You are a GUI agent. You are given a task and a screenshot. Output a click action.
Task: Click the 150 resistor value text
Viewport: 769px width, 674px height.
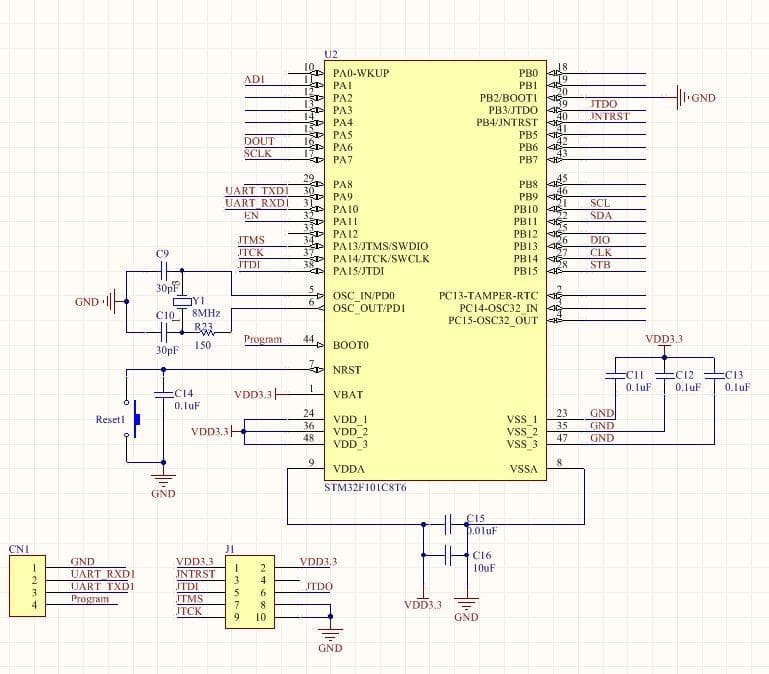203,345
